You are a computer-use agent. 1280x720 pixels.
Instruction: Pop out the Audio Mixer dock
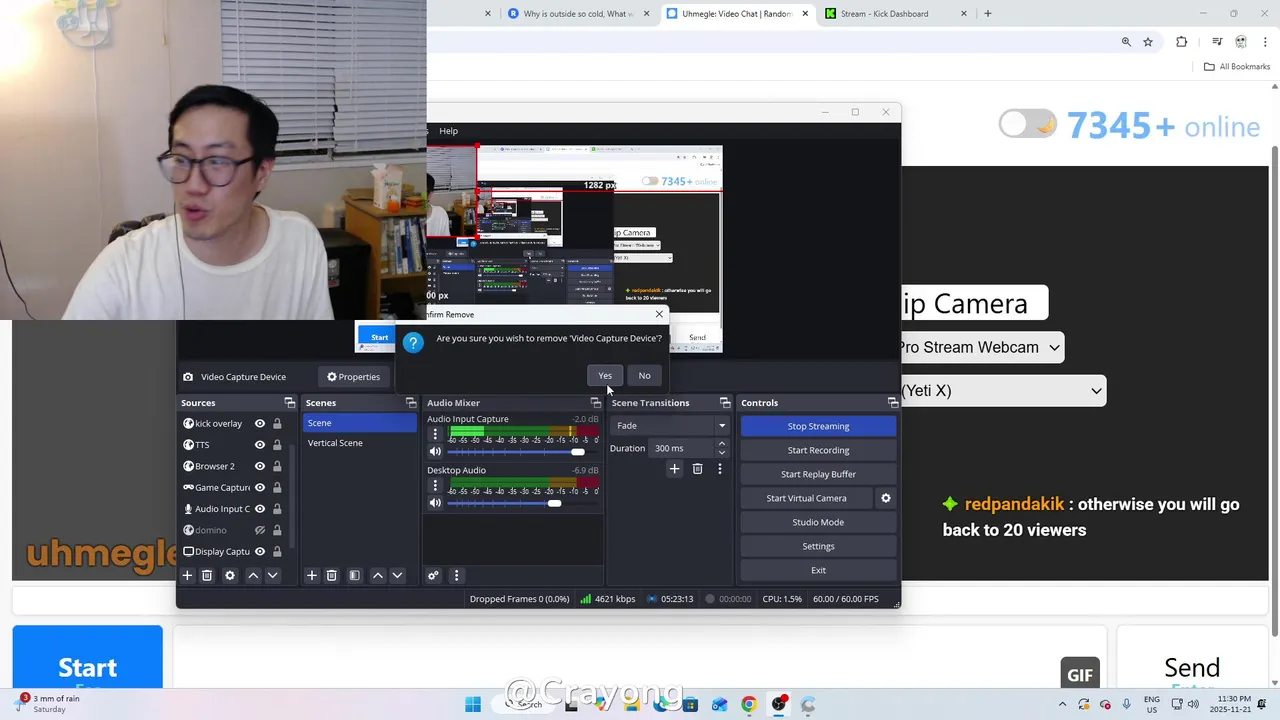(595, 403)
